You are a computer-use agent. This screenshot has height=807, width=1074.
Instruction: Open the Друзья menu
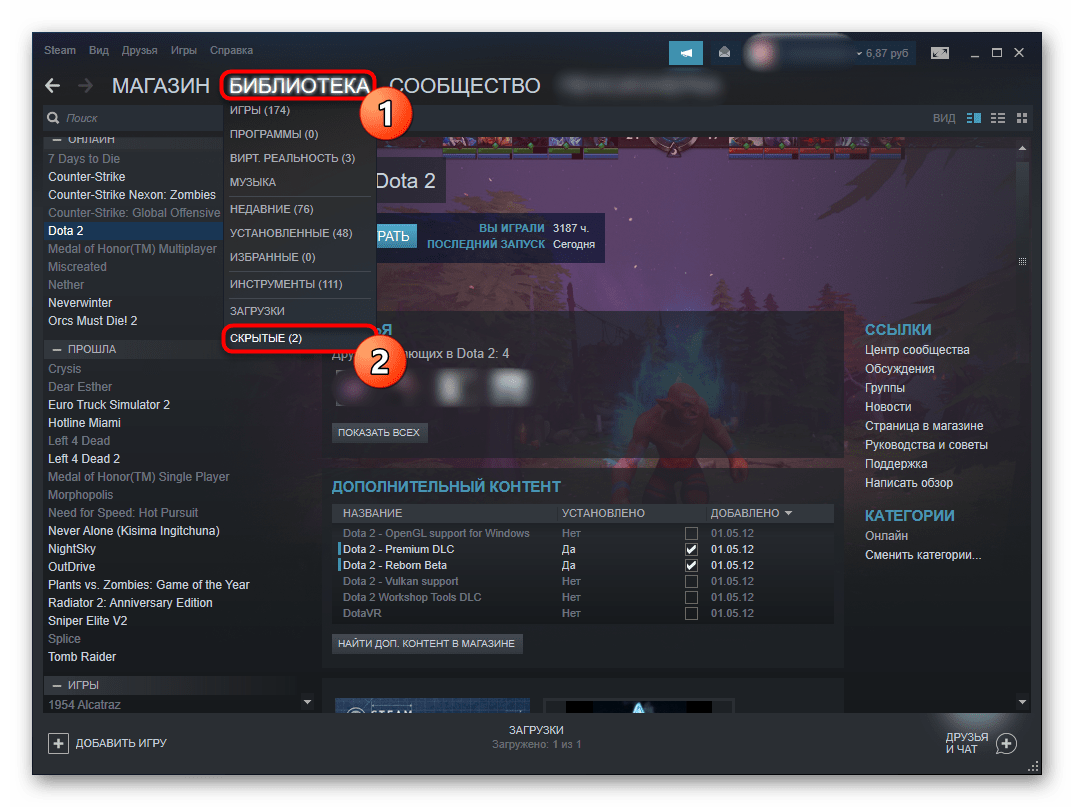[x=140, y=50]
